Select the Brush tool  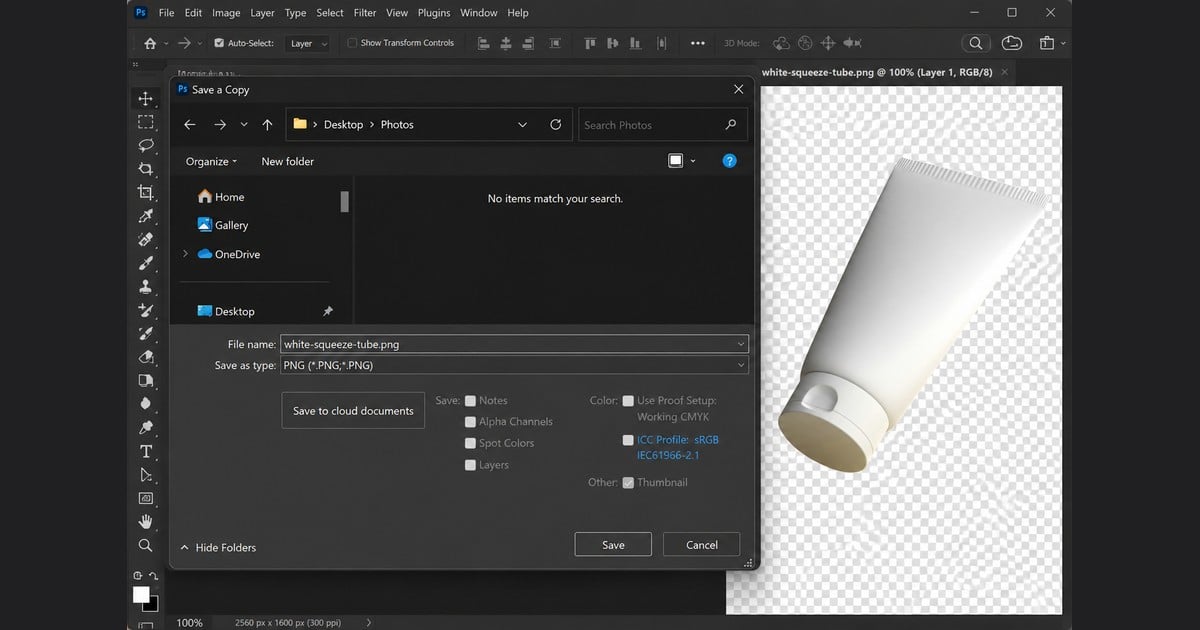point(145,263)
